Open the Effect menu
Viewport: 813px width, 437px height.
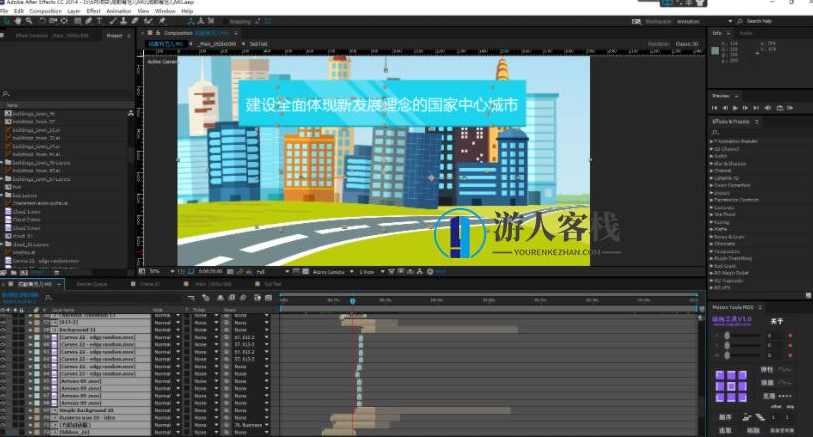click(x=93, y=11)
